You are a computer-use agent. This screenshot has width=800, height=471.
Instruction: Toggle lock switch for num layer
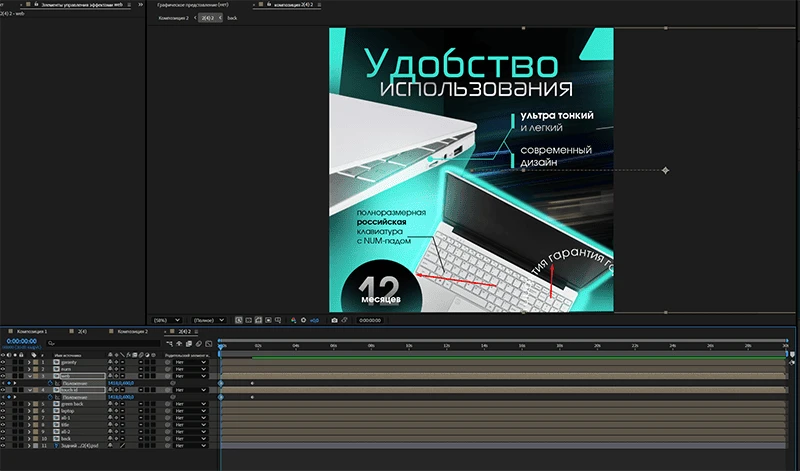[21, 369]
